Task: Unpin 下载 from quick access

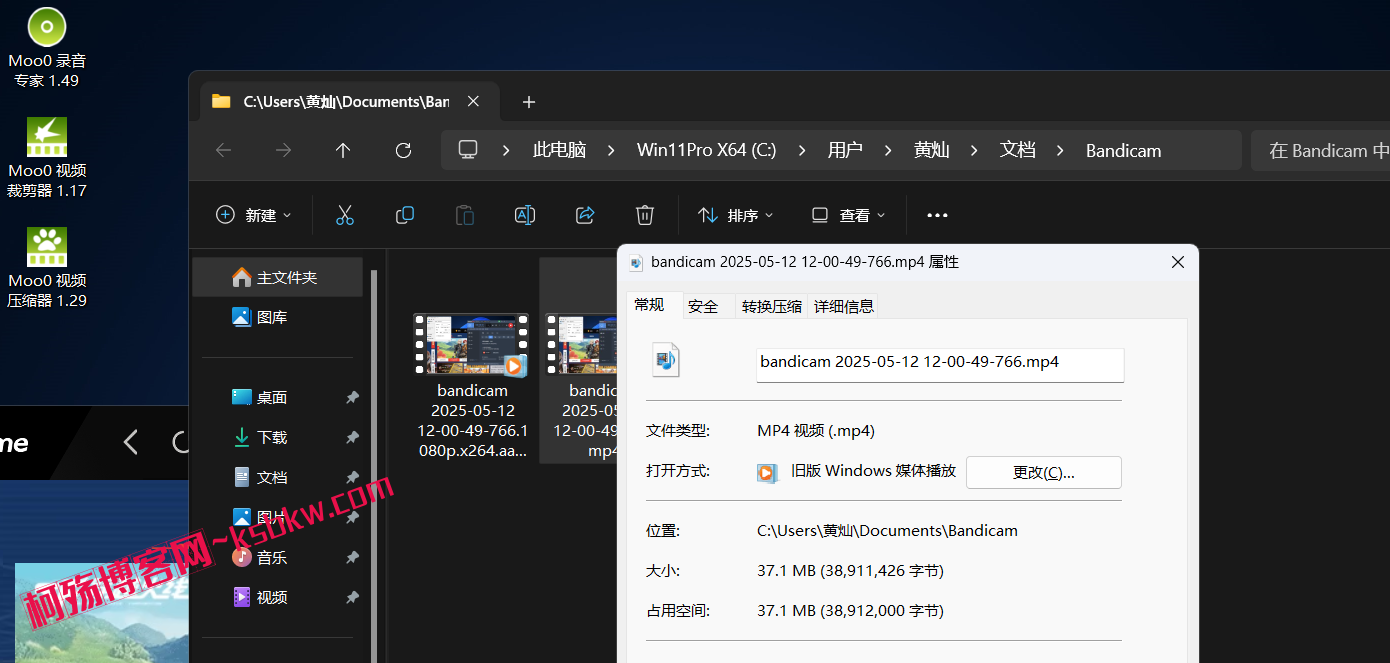Action: [352, 438]
